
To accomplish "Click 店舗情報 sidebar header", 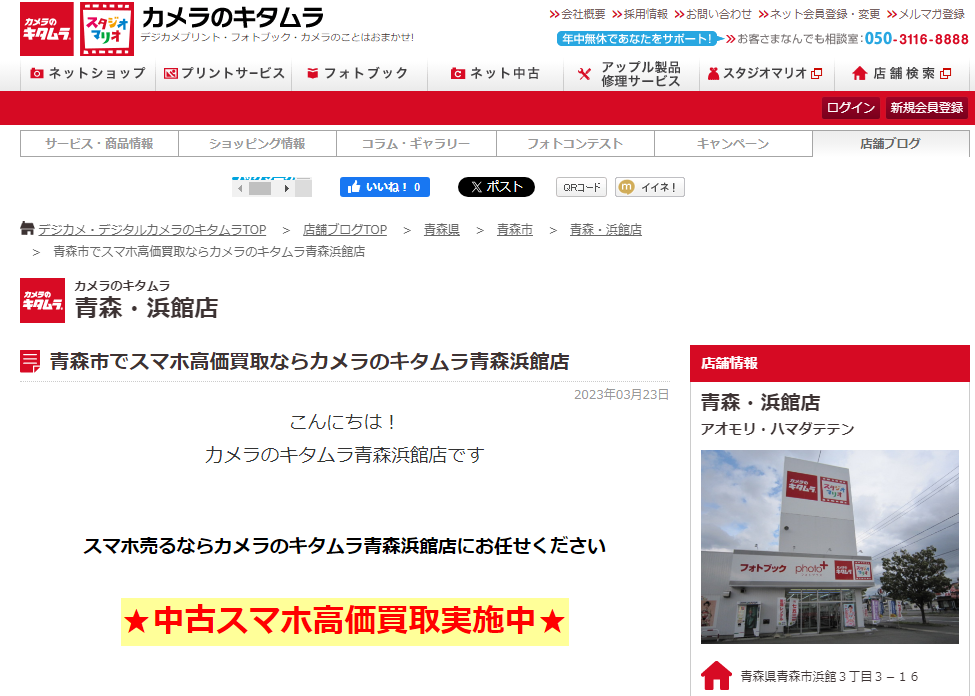I will (x=829, y=363).
